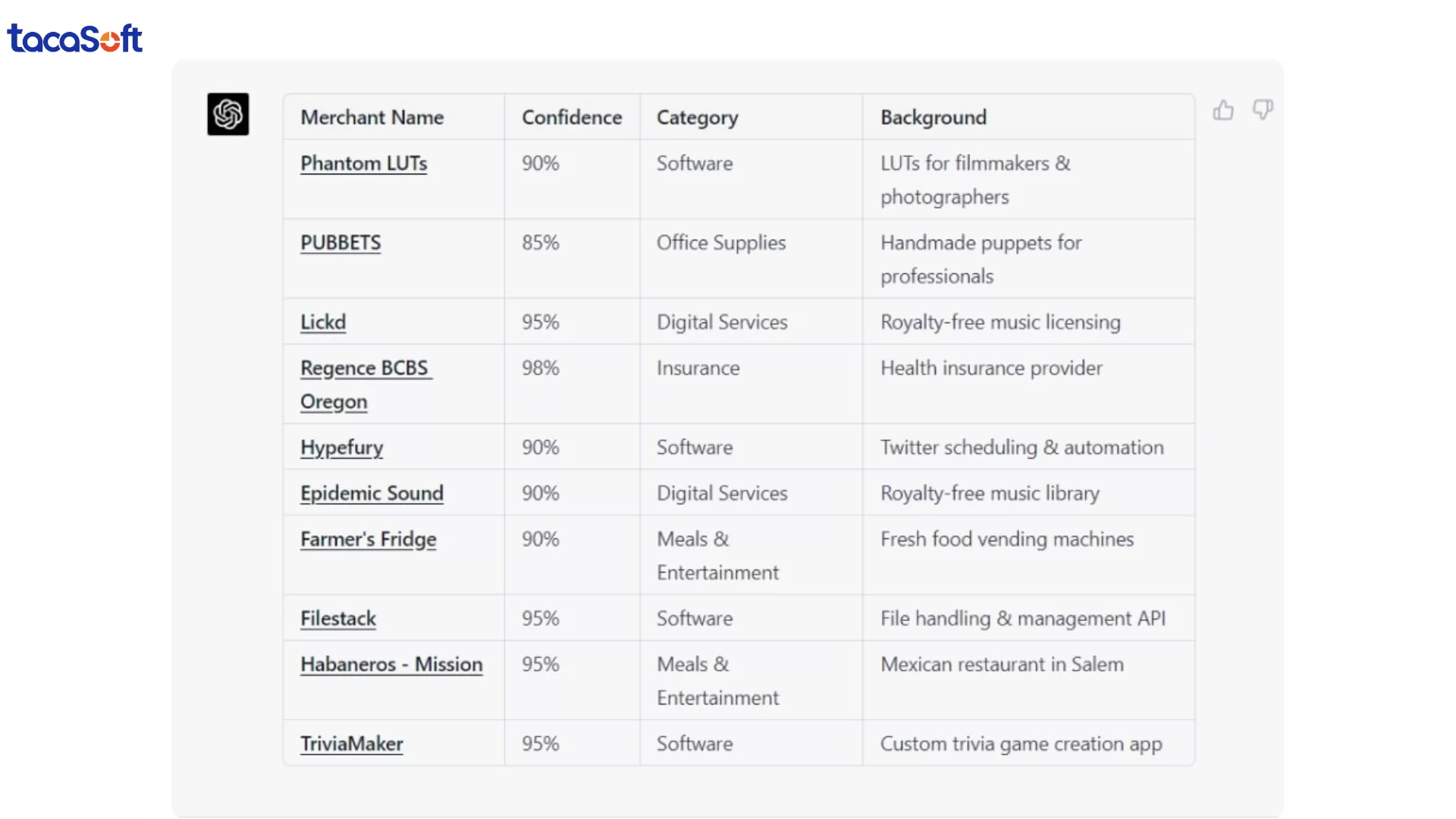
Task: Visit the Hypefury link
Action: tap(341, 447)
